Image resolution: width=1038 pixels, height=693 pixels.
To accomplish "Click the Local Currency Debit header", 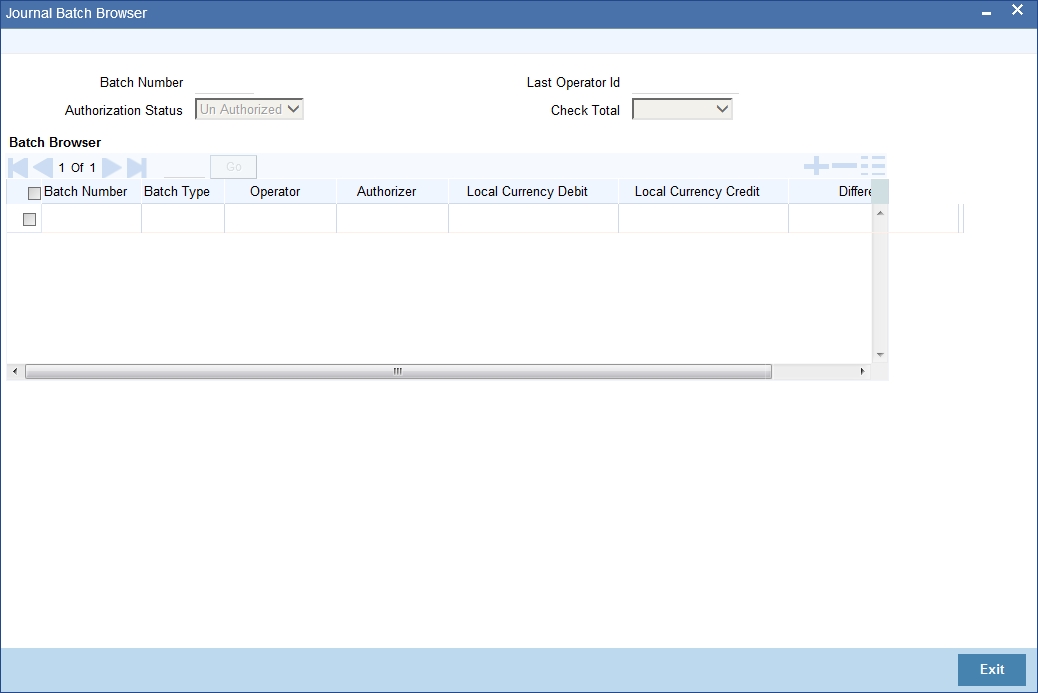I will (527, 191).
